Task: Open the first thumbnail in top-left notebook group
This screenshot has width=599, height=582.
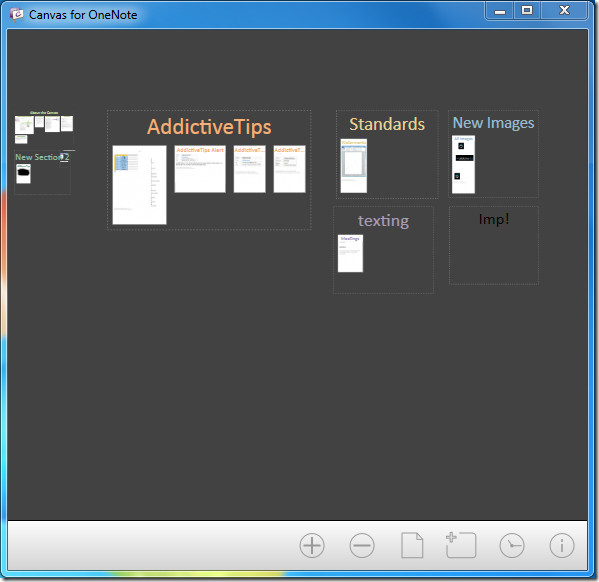Action: [x=24, y=125]
